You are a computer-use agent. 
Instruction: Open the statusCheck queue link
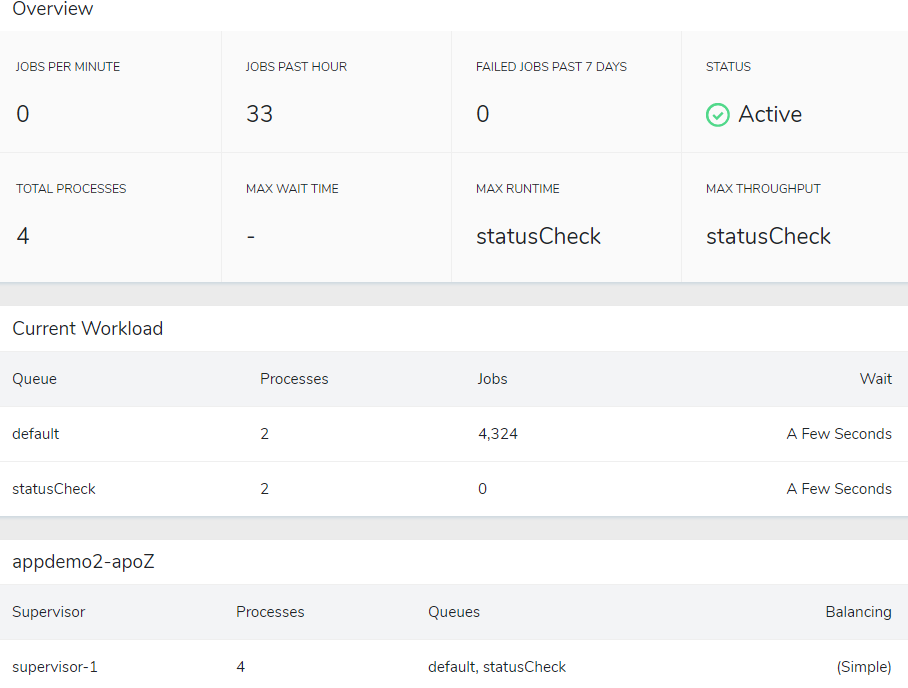(x=54, y=489)
